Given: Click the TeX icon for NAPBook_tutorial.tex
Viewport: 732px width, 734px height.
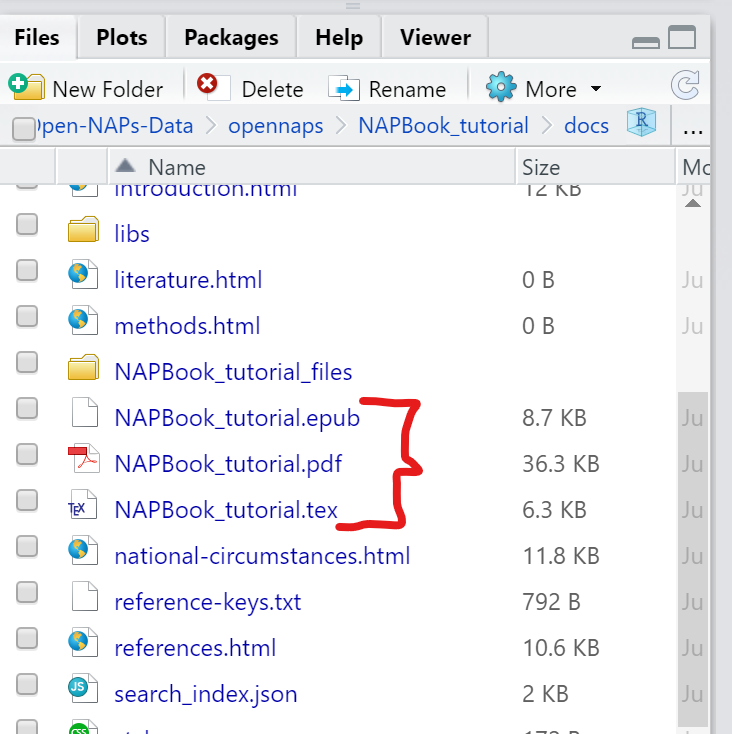Looking at the screenshot, I should [83, 508].
